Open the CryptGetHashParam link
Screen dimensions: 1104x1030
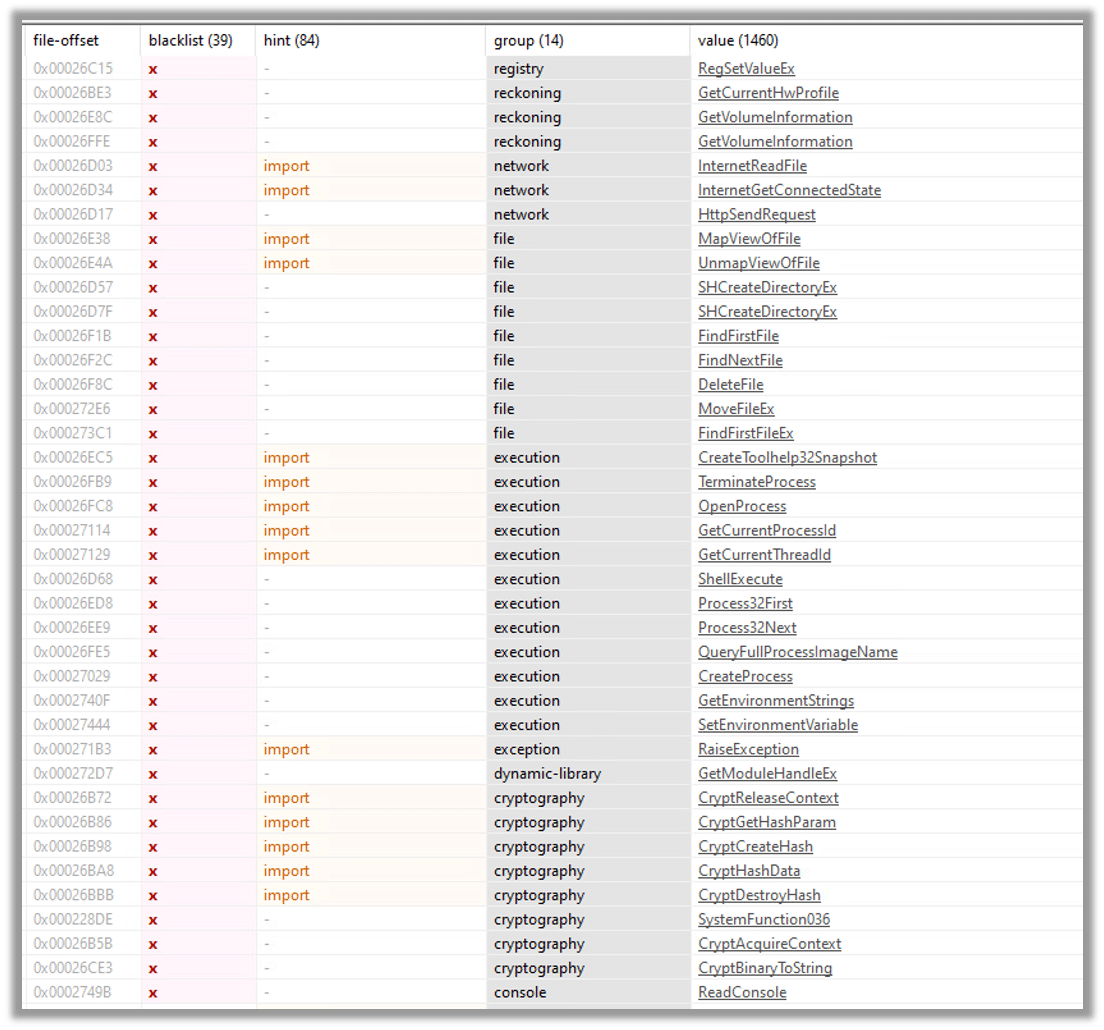click(x=767, y=822)
